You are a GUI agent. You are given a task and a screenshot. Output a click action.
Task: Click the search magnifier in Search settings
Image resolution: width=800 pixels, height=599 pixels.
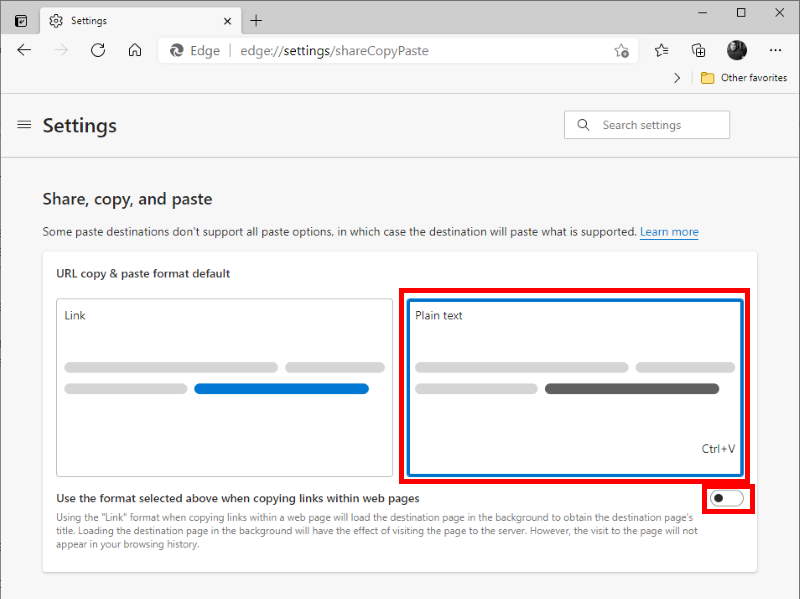pyautogui.click(x=583, y=125)
